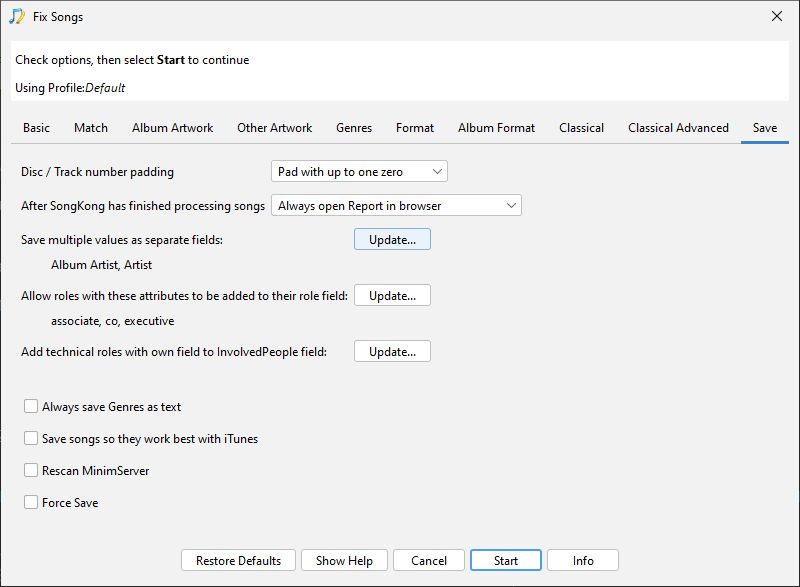Open Disc / Track number padding dropdown

point(359,172)
